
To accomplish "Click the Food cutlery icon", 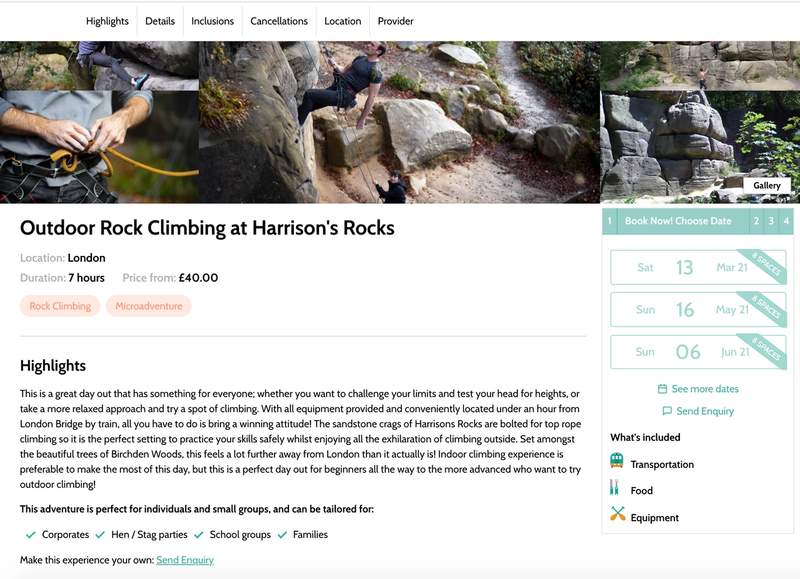I will pyautogui.click(x=615, y=488).
